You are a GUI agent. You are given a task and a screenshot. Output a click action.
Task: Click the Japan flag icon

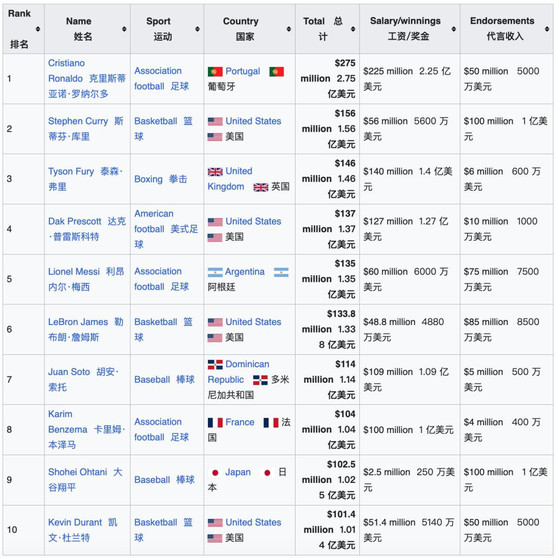point(215,473)
